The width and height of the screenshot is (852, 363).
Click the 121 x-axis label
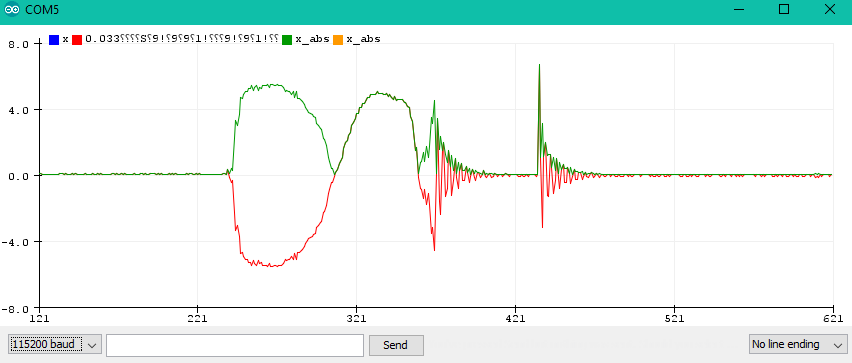click(39, 318)
